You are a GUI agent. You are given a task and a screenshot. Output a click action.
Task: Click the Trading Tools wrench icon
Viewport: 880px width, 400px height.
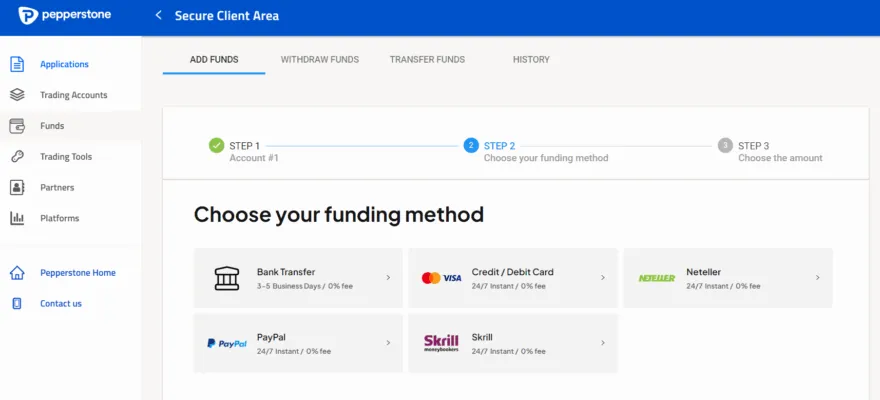click(17, 157)
